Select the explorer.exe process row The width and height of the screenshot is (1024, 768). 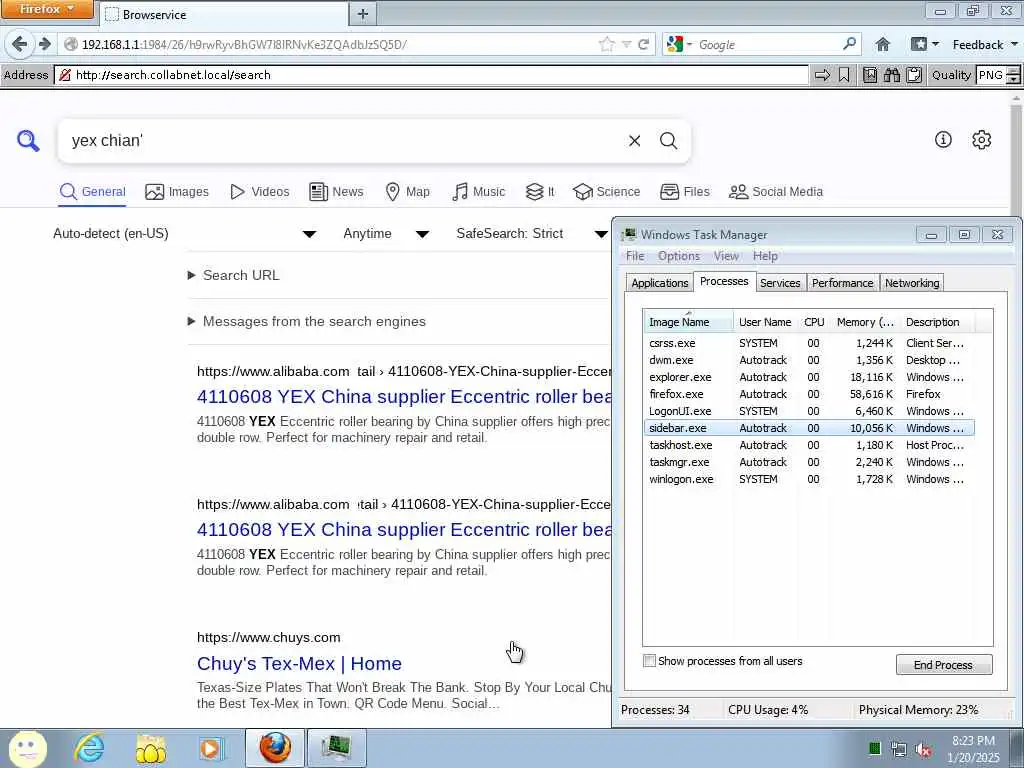(808, 377)
